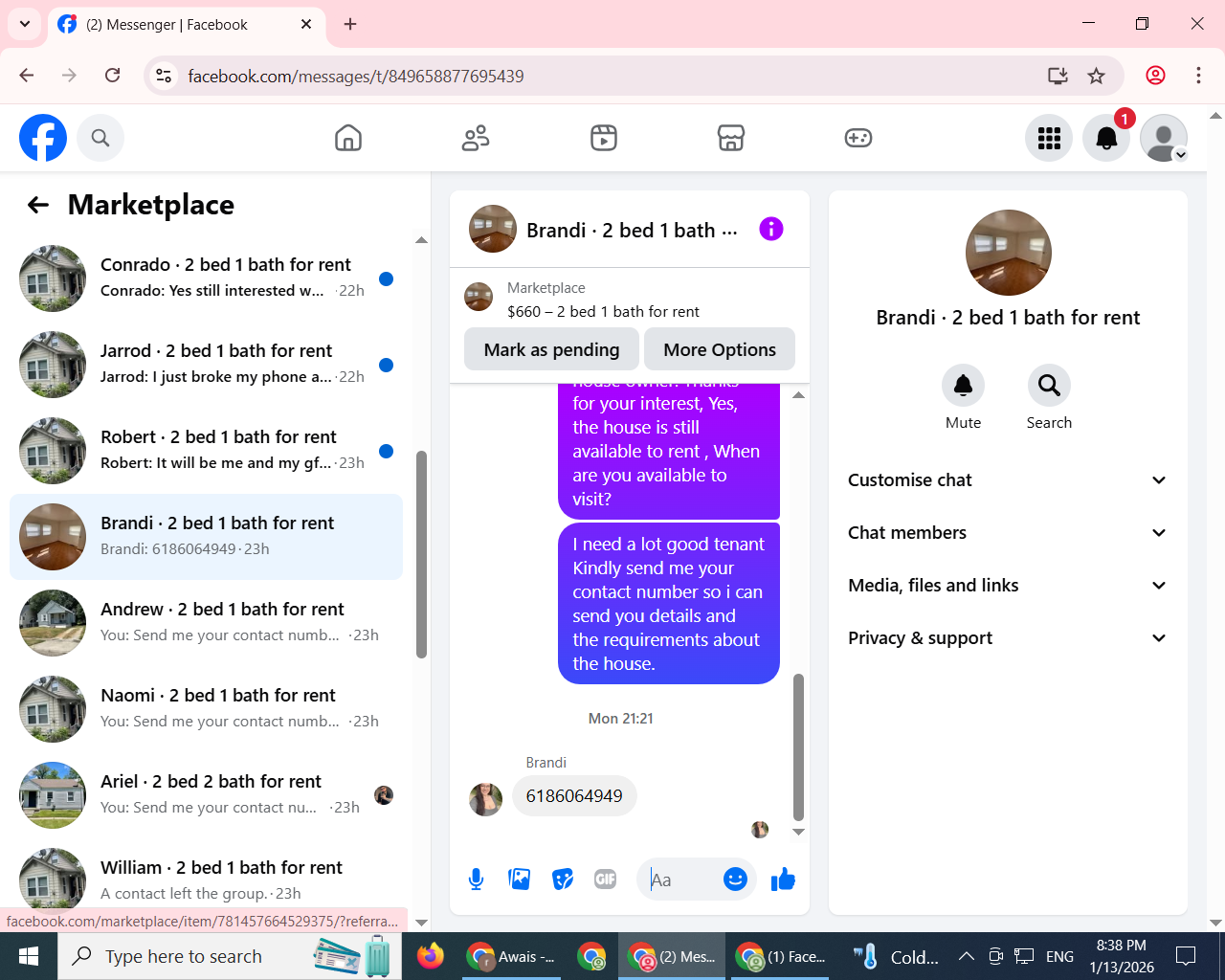Screen dimensions: 1225x980
Task: Click the conversation information icon
Action: [x=771, y=229]
